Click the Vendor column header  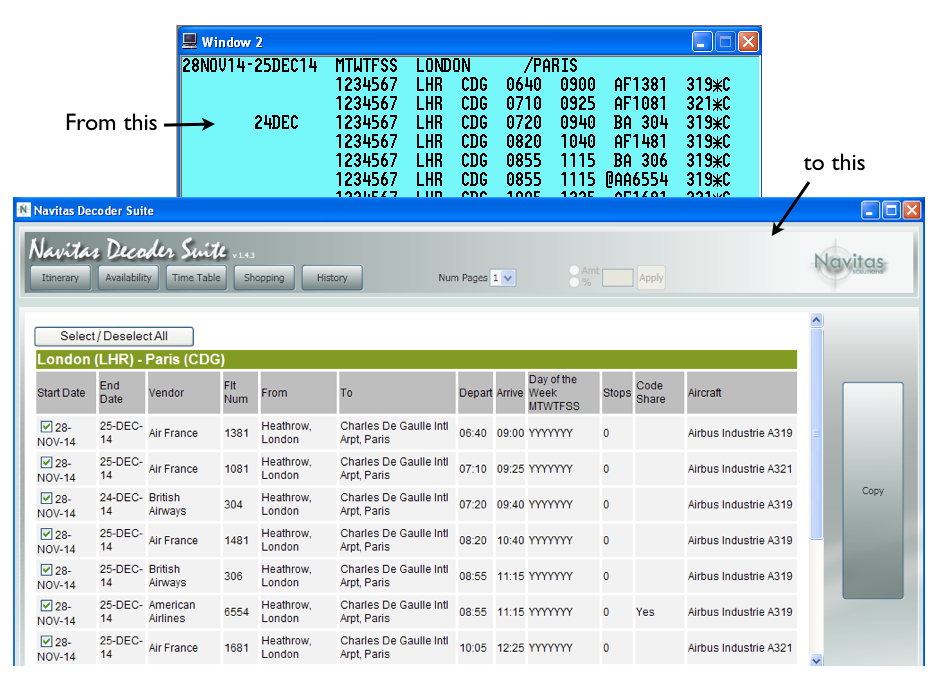pos(184,393)
